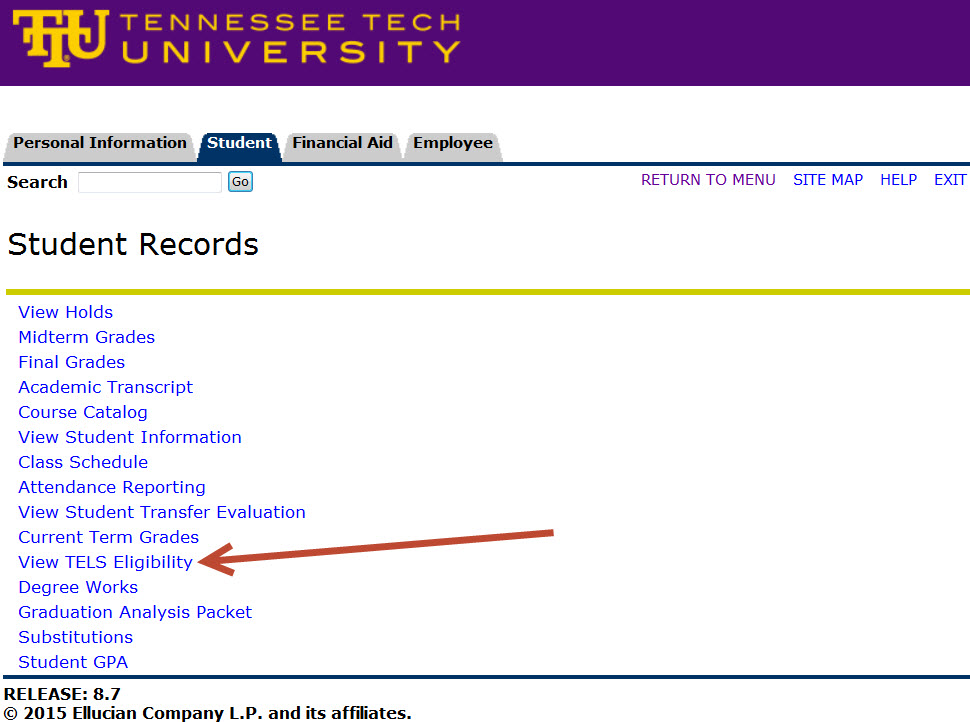The width and height of the screenshot is (970, 722).
Task: Click View TELS Eligibility link
Action: coord(105,562)
